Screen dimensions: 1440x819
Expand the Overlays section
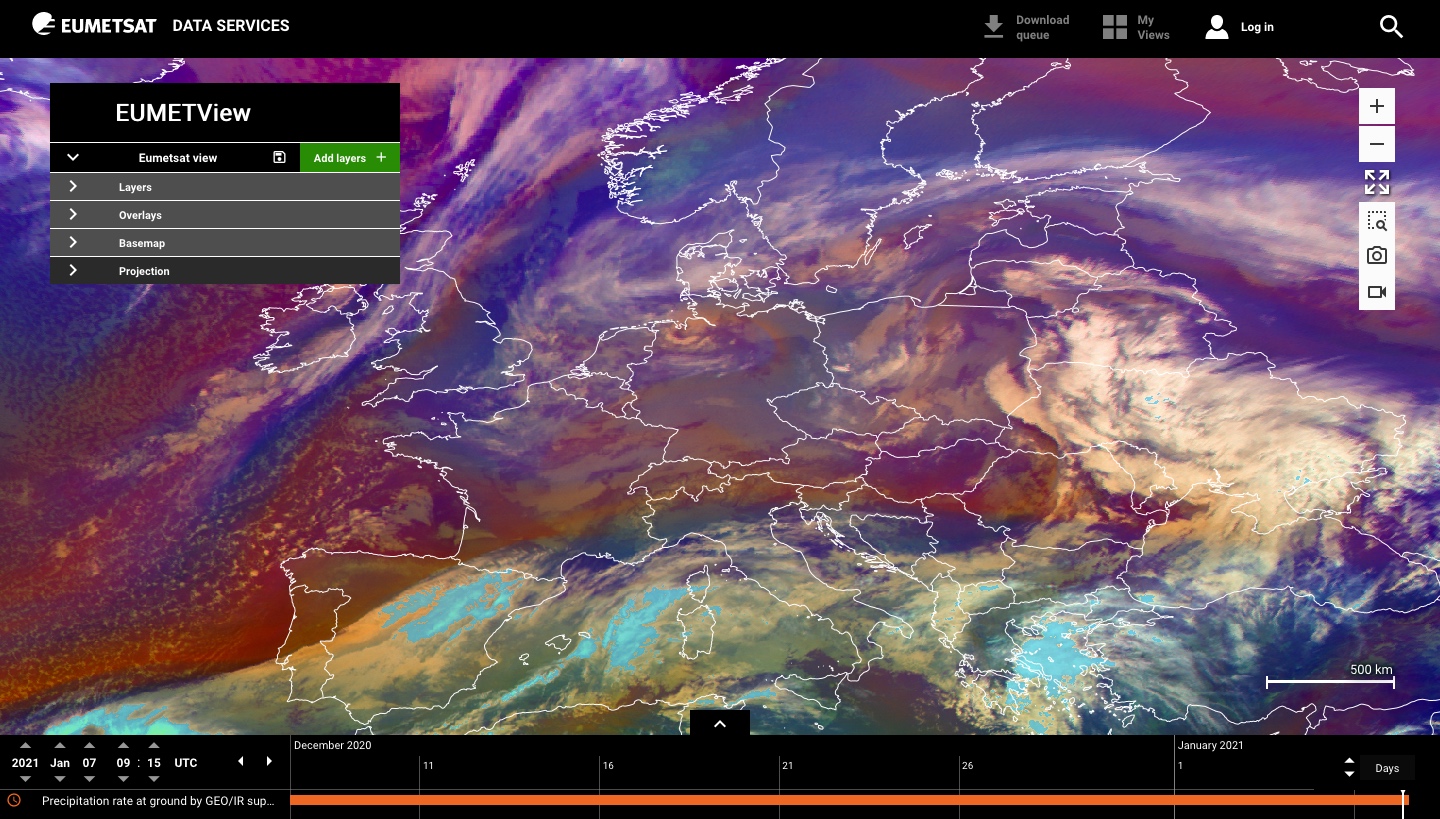73,214
